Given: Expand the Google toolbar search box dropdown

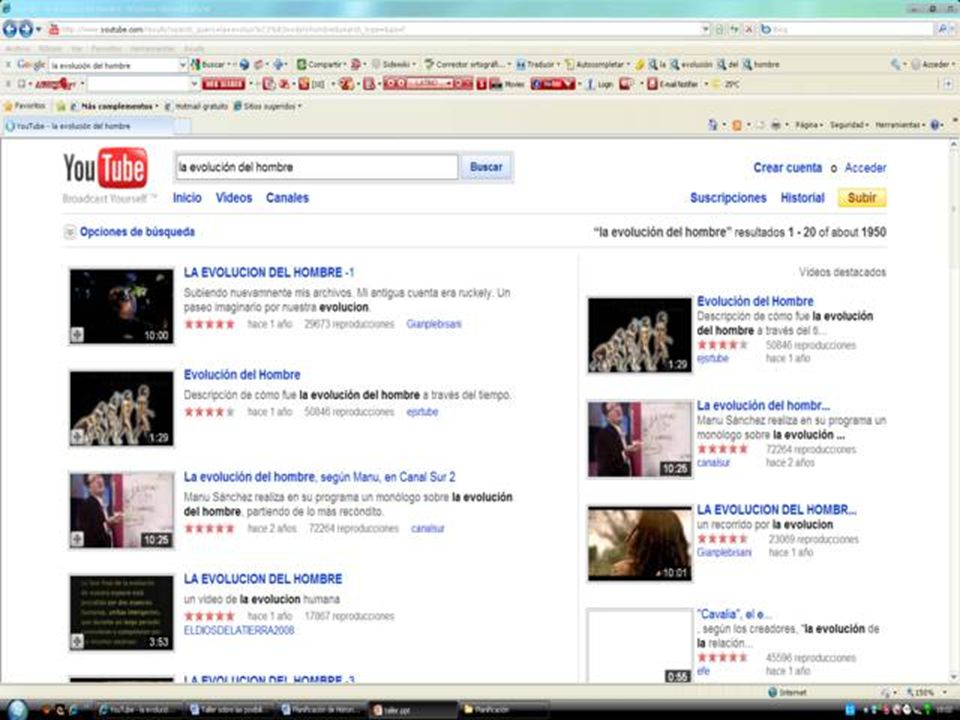Looking at the screenshot, I should pos(182,64).
